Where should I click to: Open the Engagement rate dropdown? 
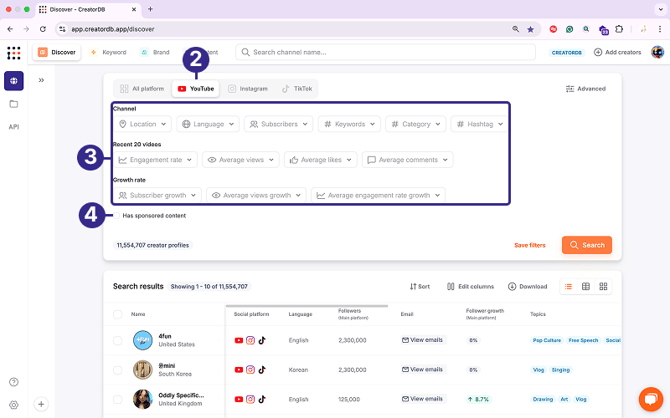(x=156, y=159)
